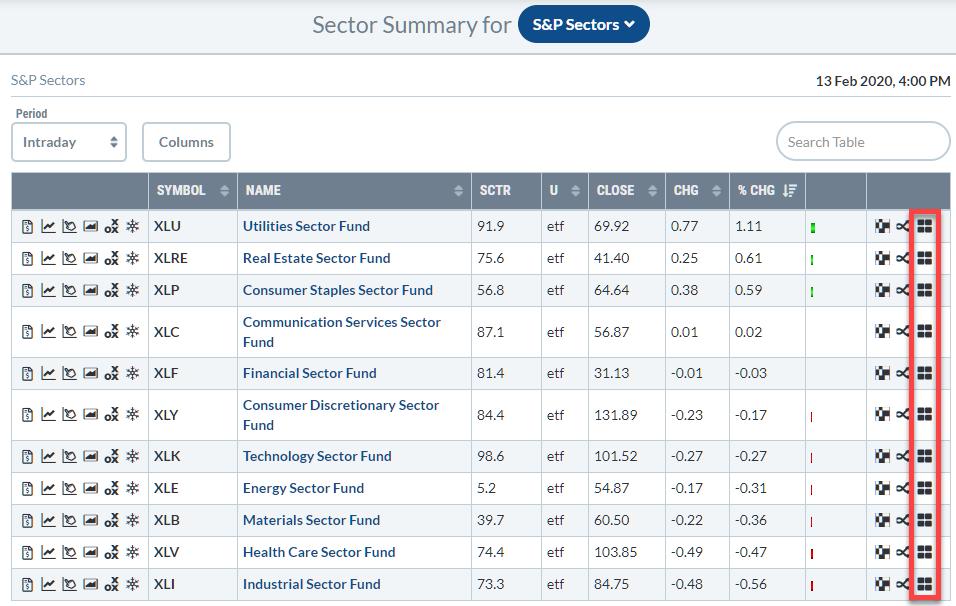Sort by SYMBOL column header
This screenshot has width=956, height=606.
[x=192, y=190]
